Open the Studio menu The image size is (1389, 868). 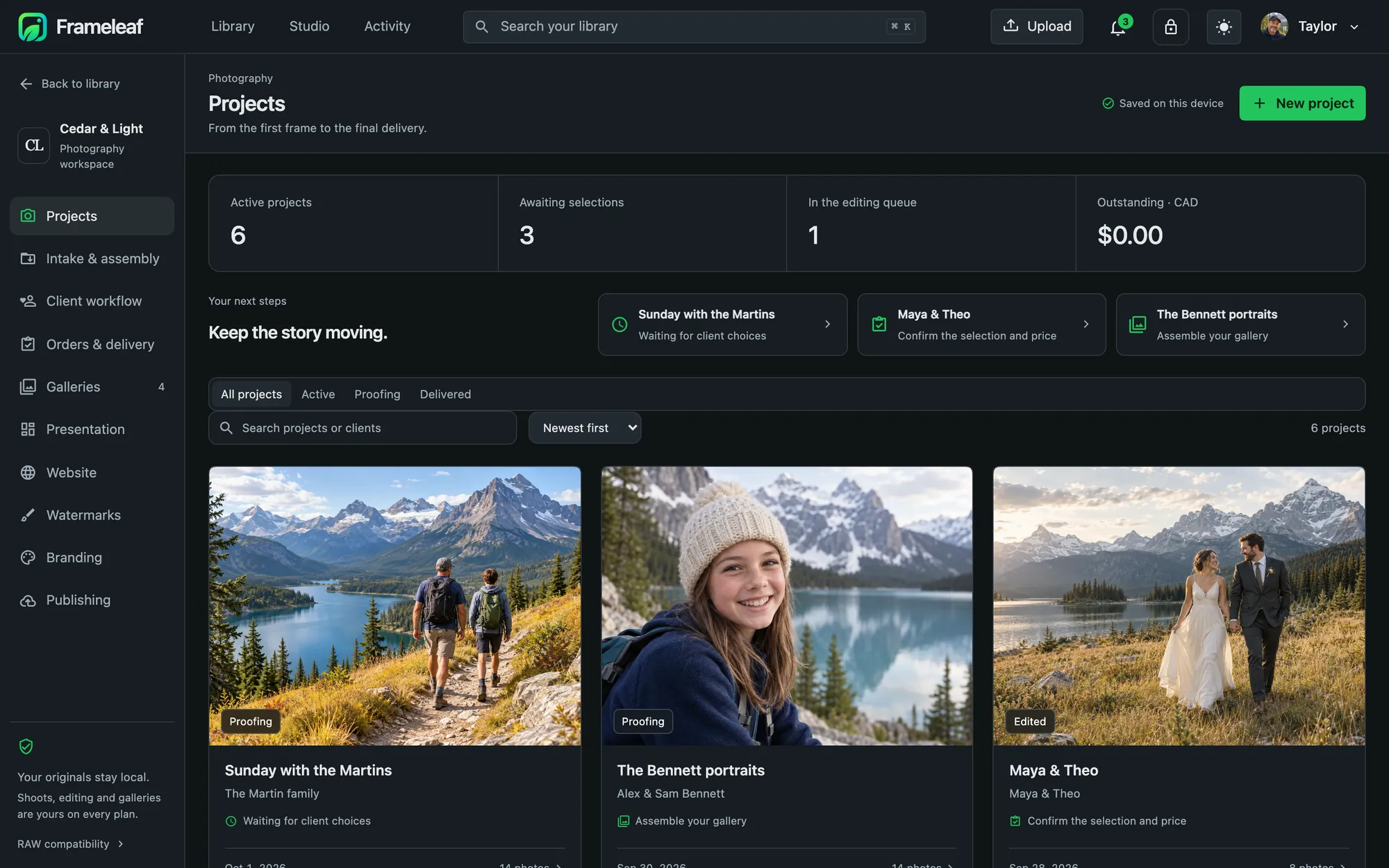pyautogui.click(x=309, y=26)
